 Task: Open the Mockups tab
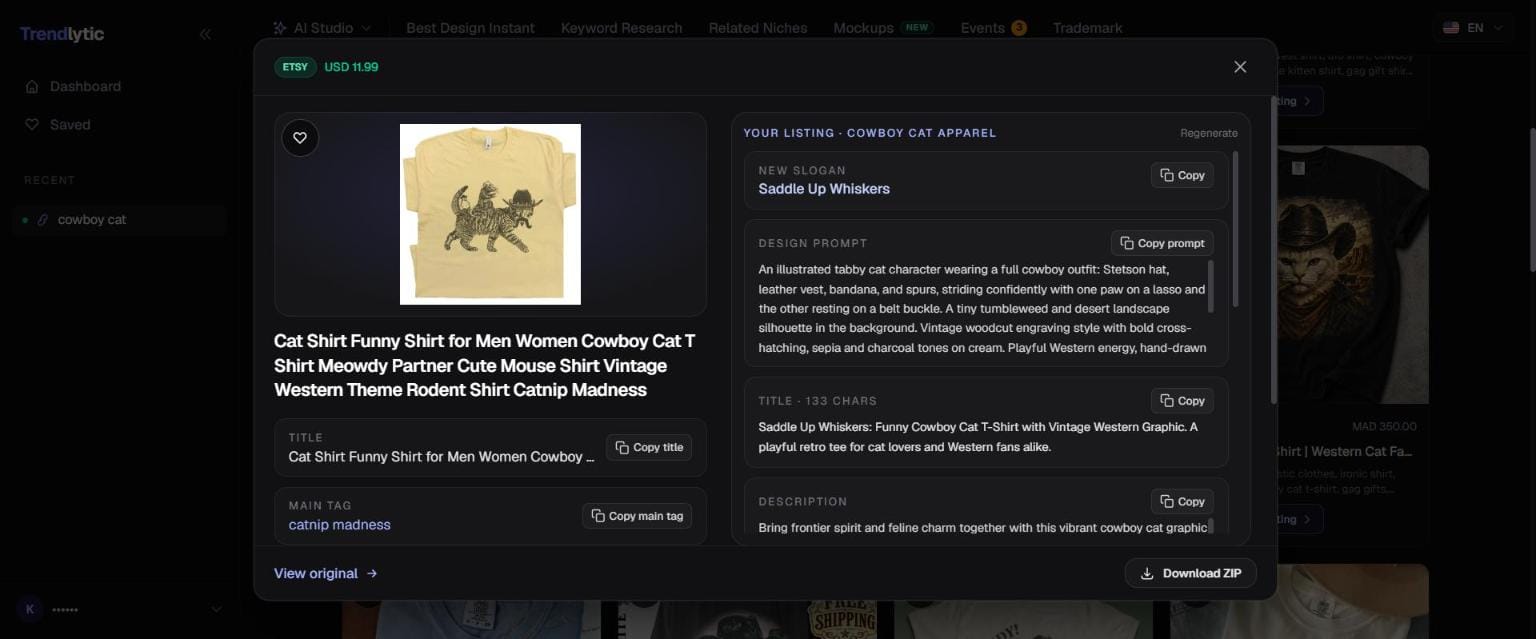[x=863, y=28]
